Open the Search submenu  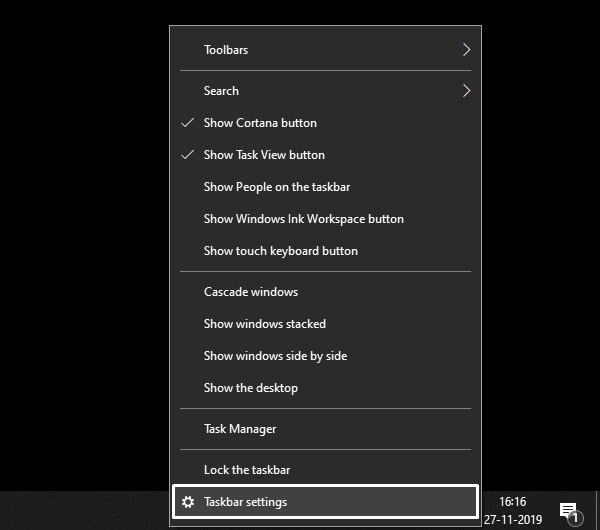[325, 91]
